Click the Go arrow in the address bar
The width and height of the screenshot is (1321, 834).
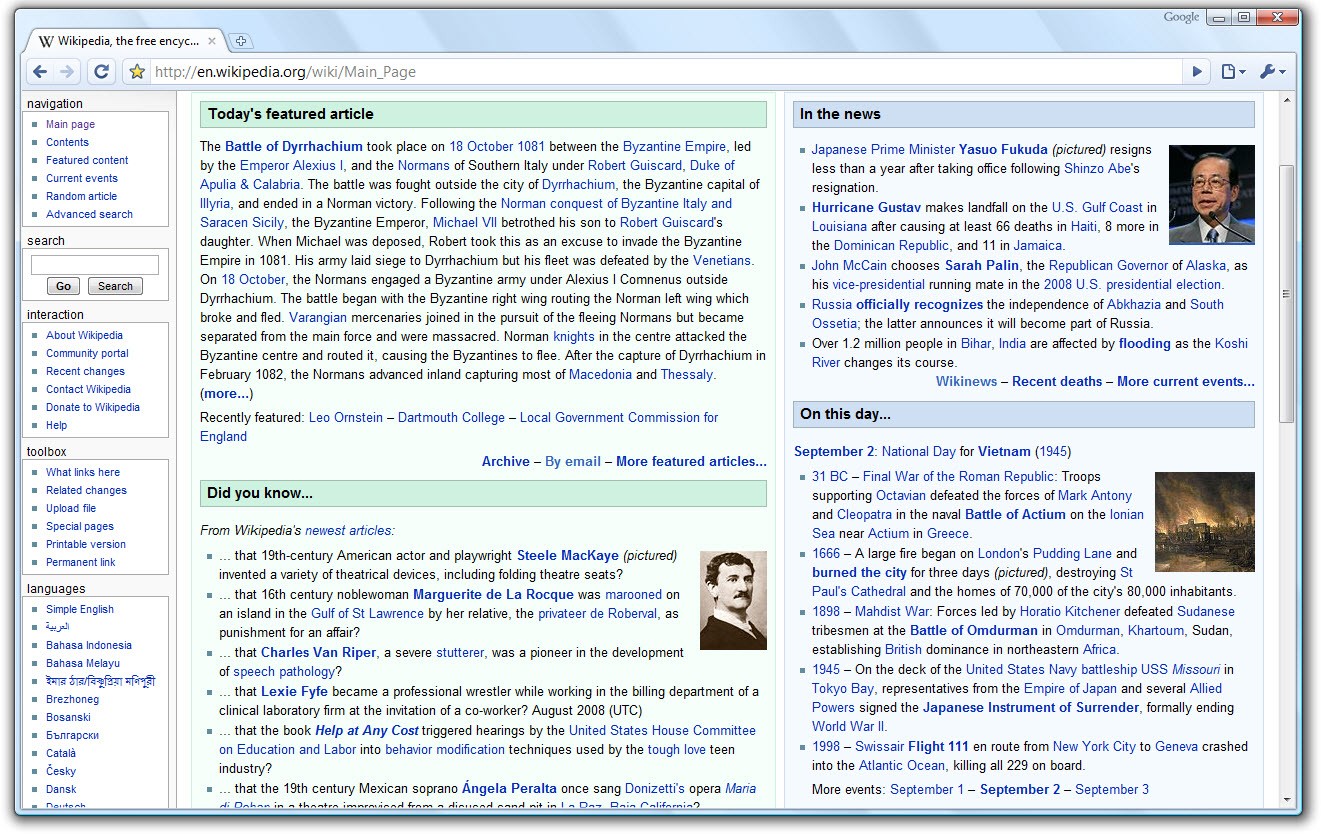click(x=1197, y=71)
